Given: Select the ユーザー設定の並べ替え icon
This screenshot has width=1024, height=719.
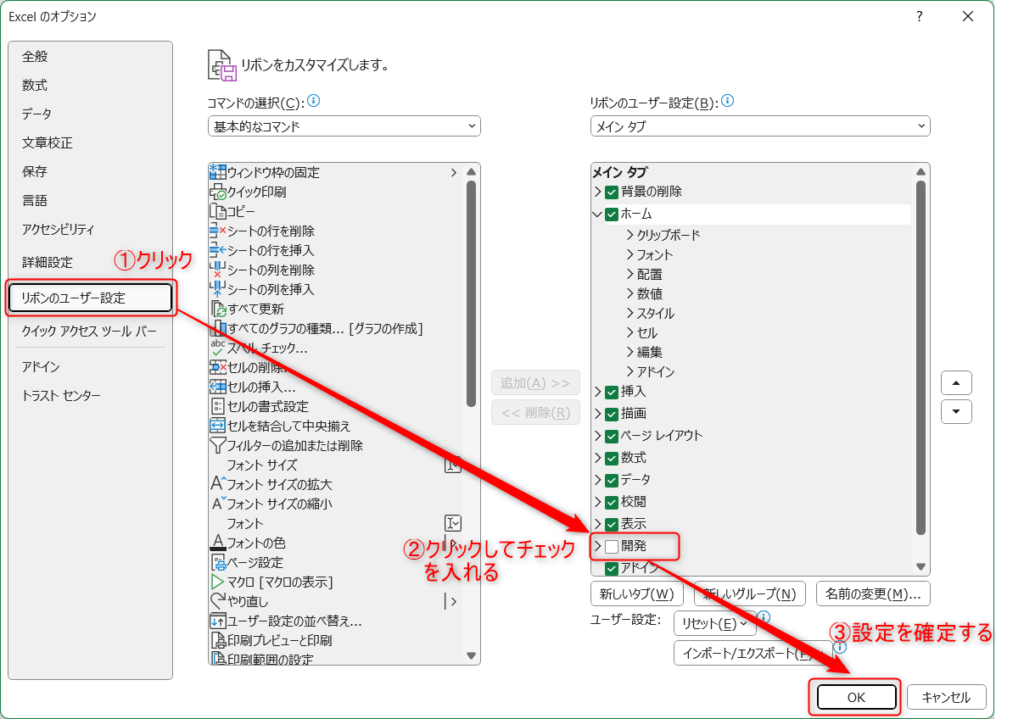Looking at the screenshot, I should pos(217,621).
